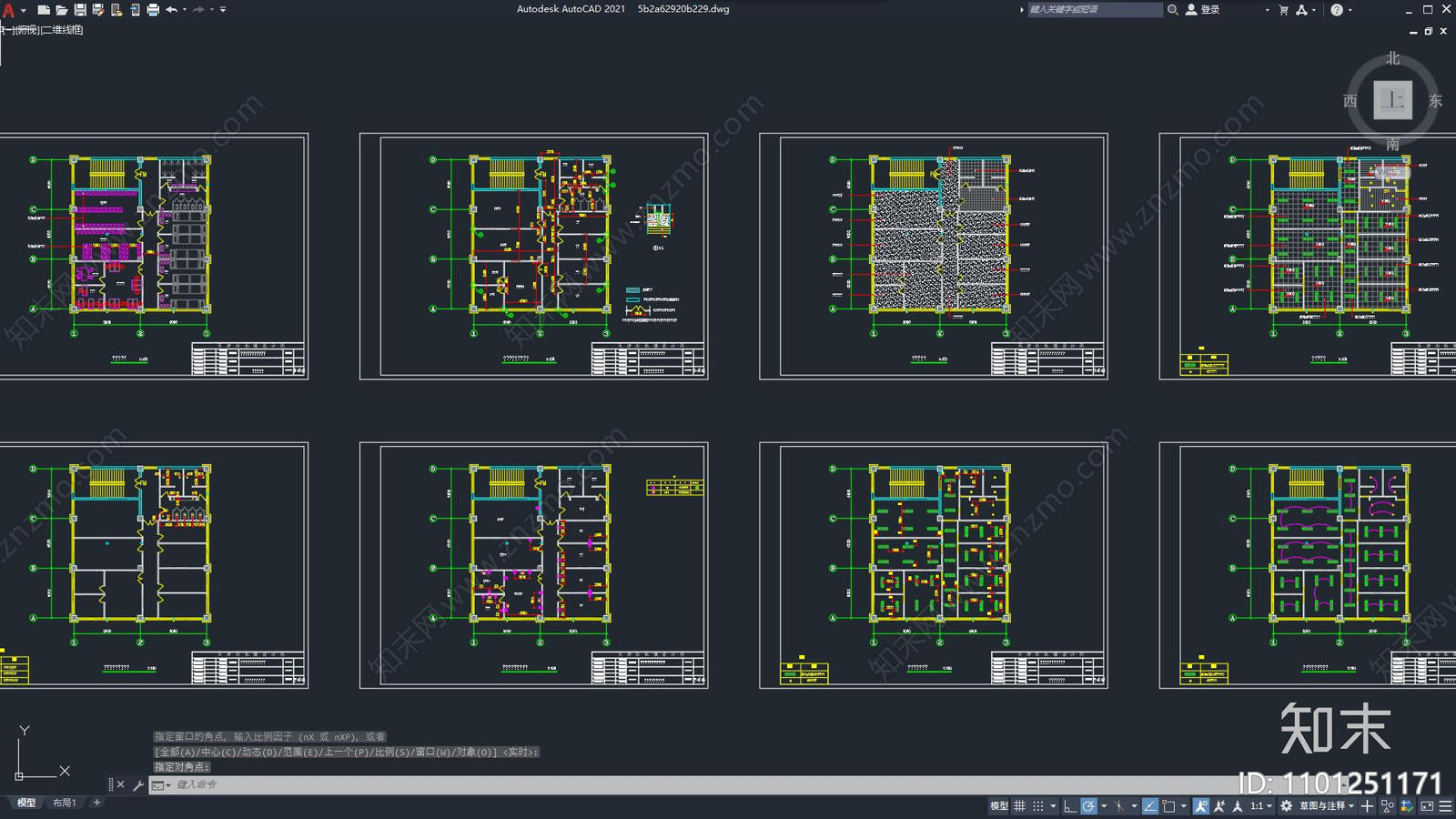The height and width of the screenshot is (819, 1456).
Task: Expand the Help dropdown arrow
Action: point(1350,10)
